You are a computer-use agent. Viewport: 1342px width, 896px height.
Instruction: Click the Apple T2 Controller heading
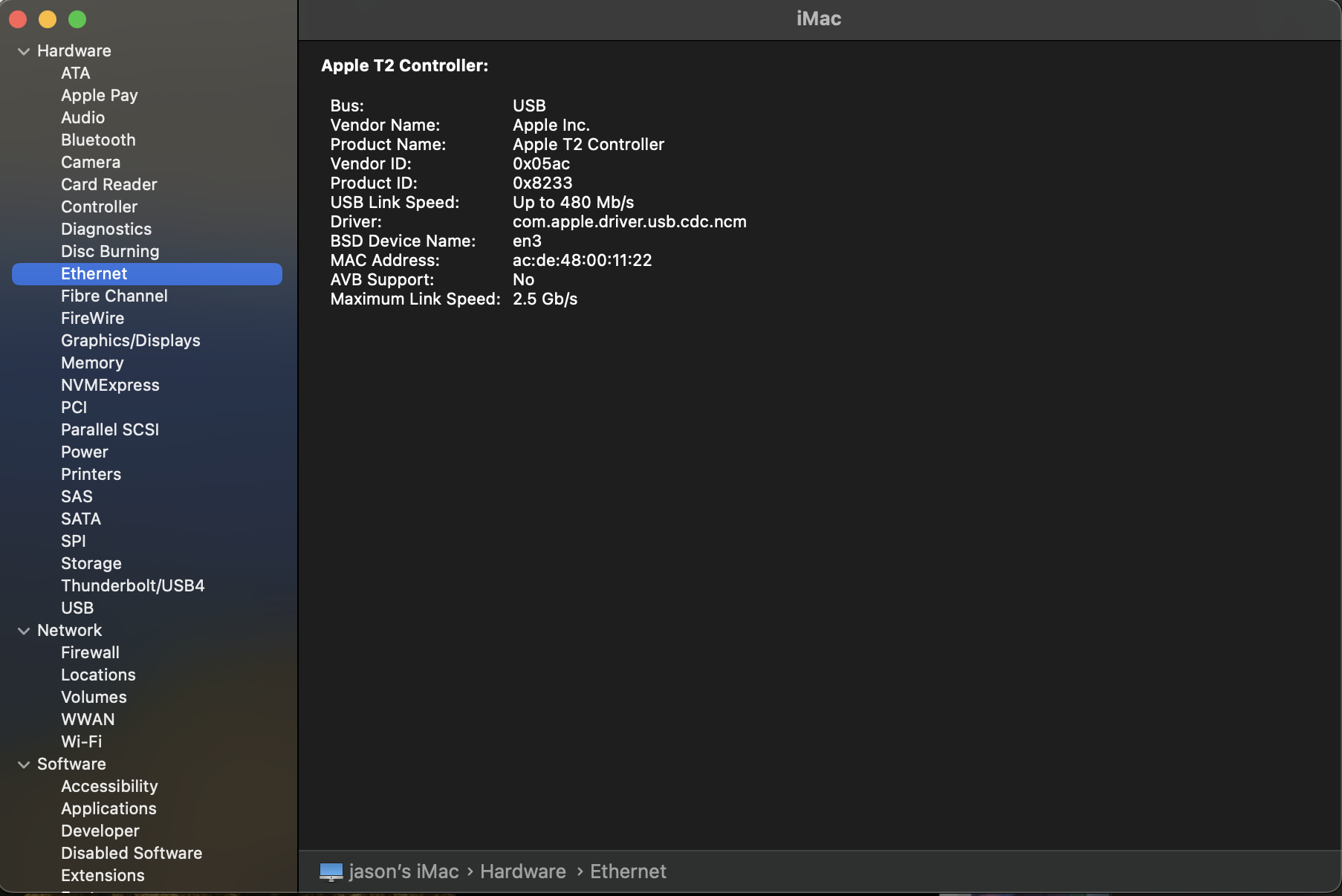[405, 65]
